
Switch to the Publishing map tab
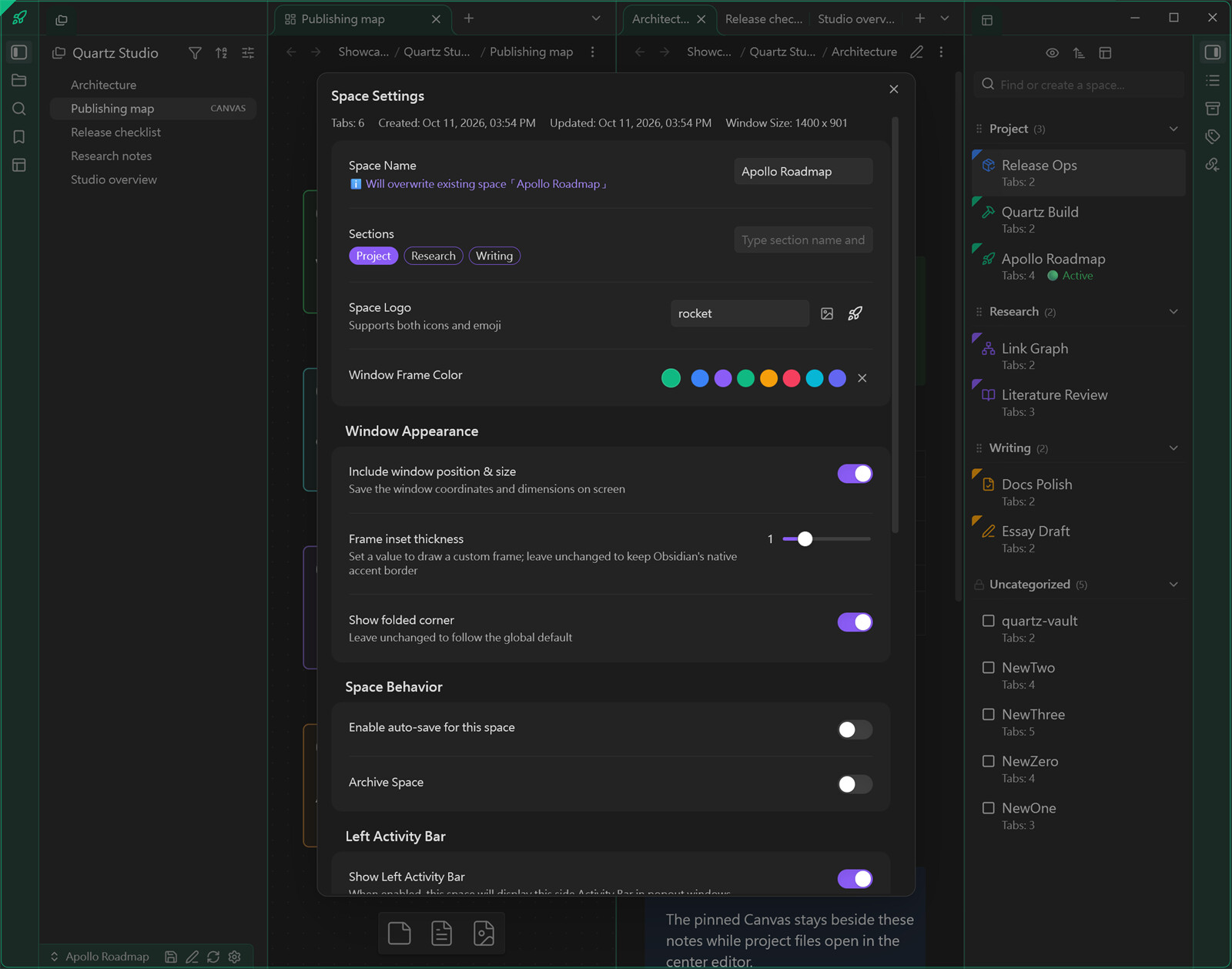coord(362,19)
